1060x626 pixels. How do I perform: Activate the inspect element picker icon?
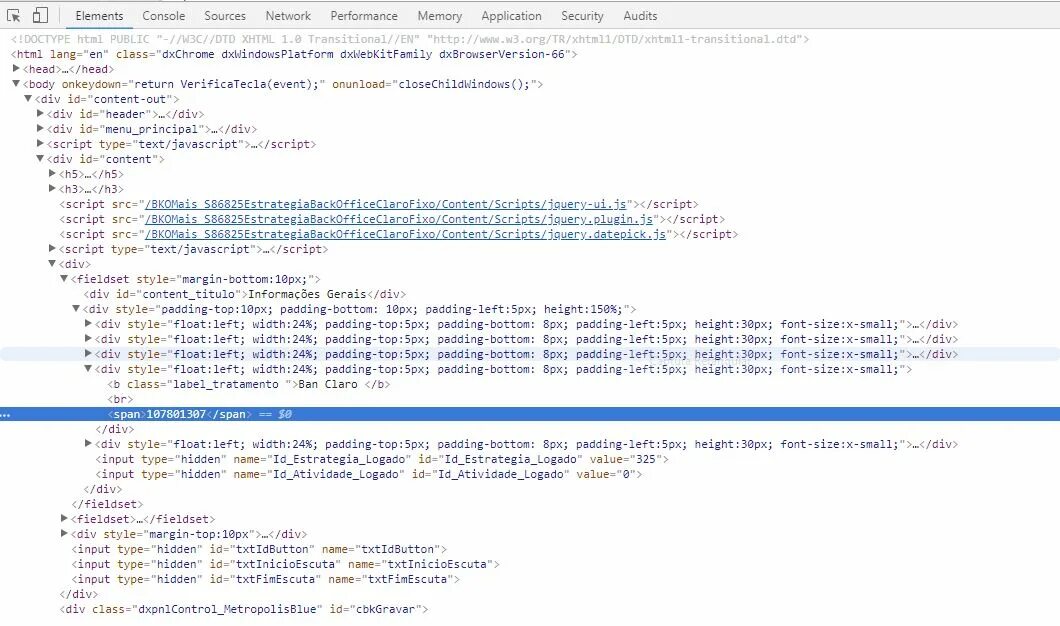tap(14, 15)
